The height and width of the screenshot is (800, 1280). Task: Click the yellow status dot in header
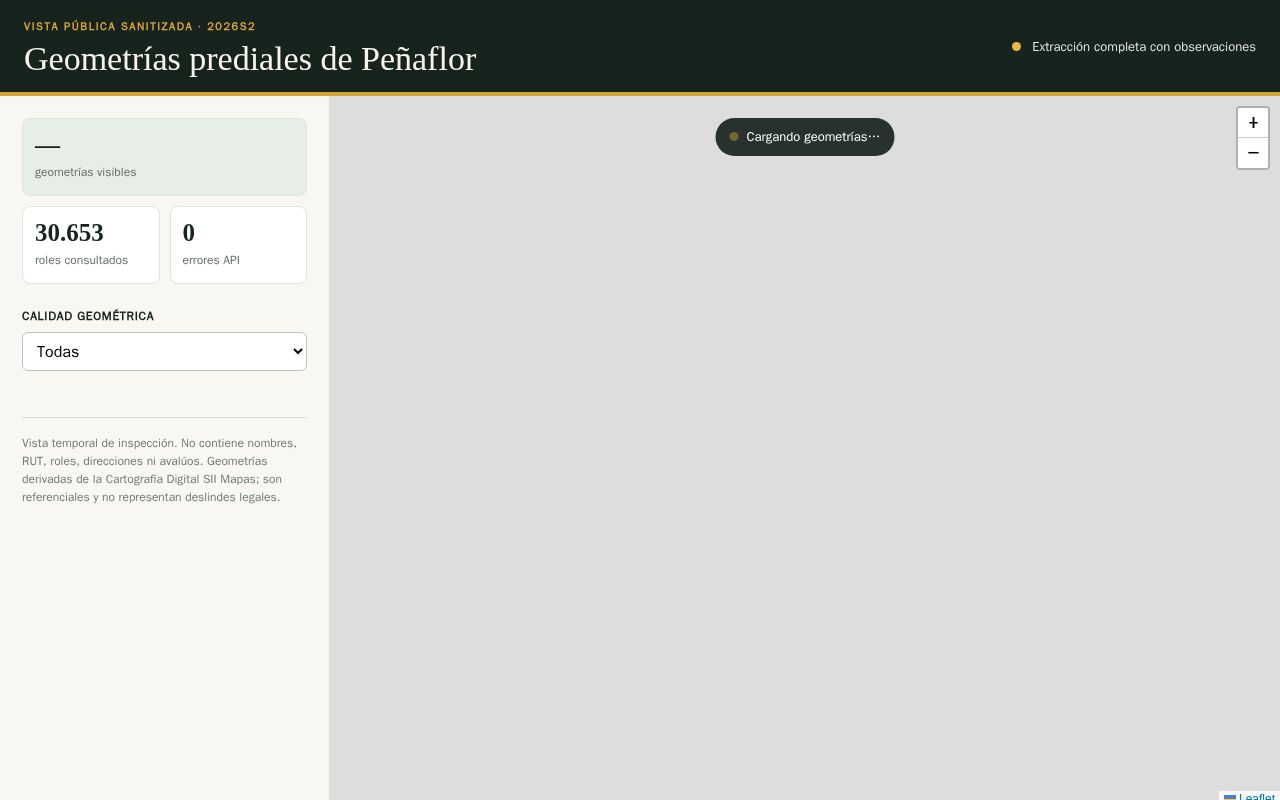1016,47
